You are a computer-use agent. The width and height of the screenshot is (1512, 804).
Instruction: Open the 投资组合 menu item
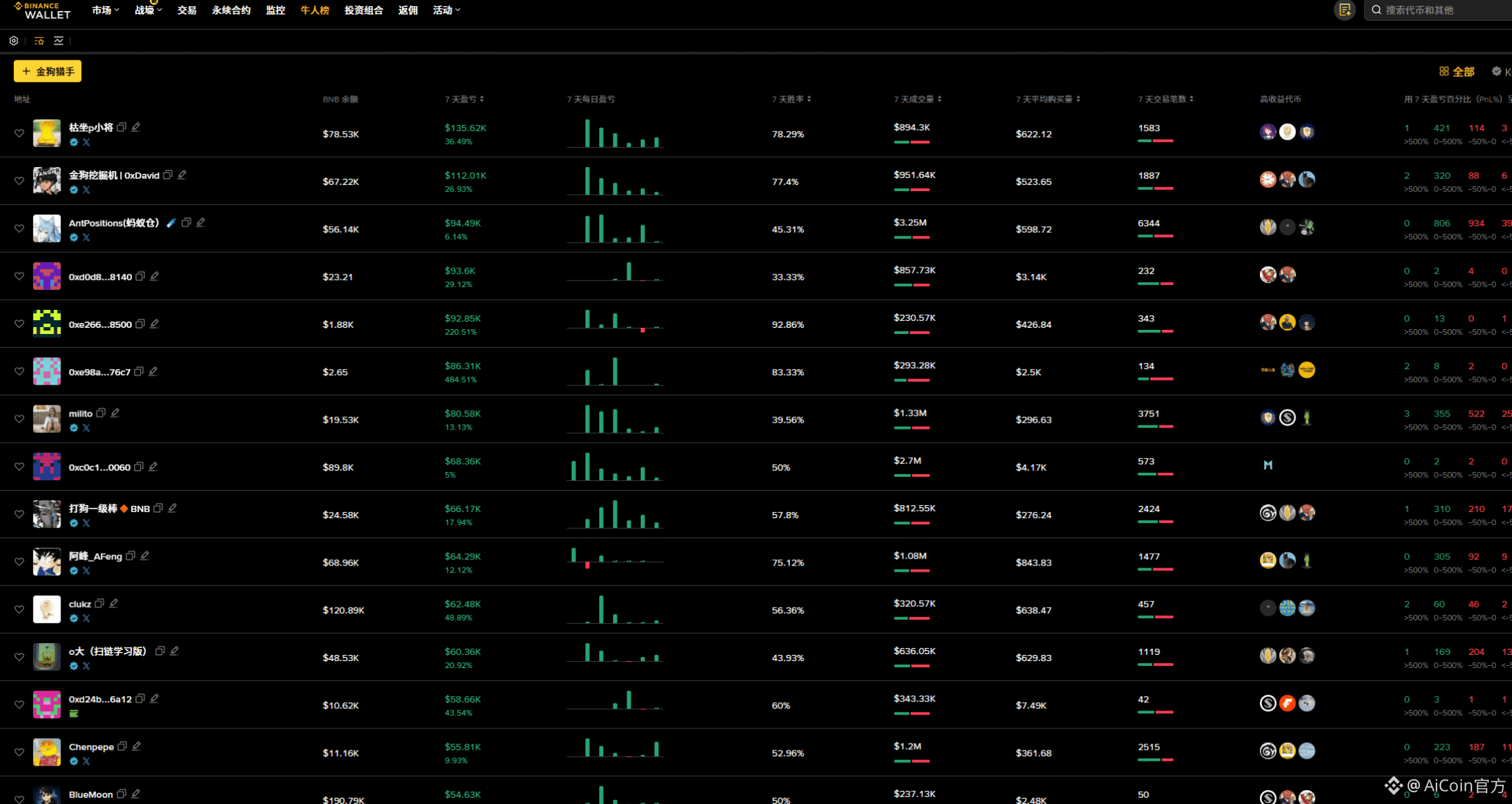coord(363,10)
